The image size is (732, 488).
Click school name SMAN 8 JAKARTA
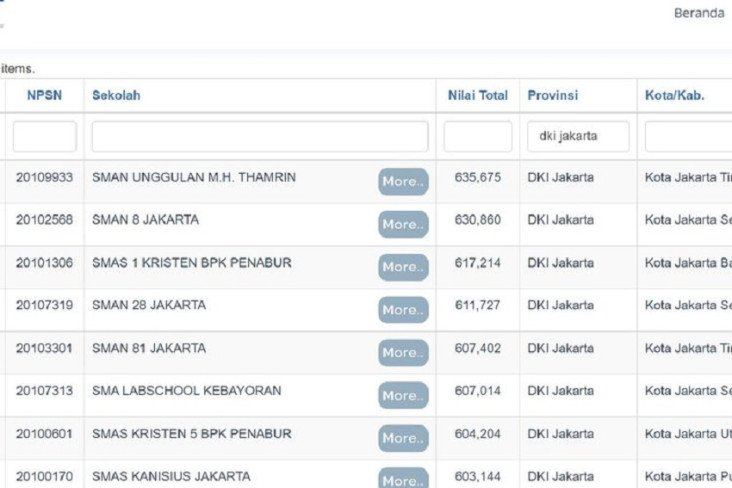[x=145, y=220]
